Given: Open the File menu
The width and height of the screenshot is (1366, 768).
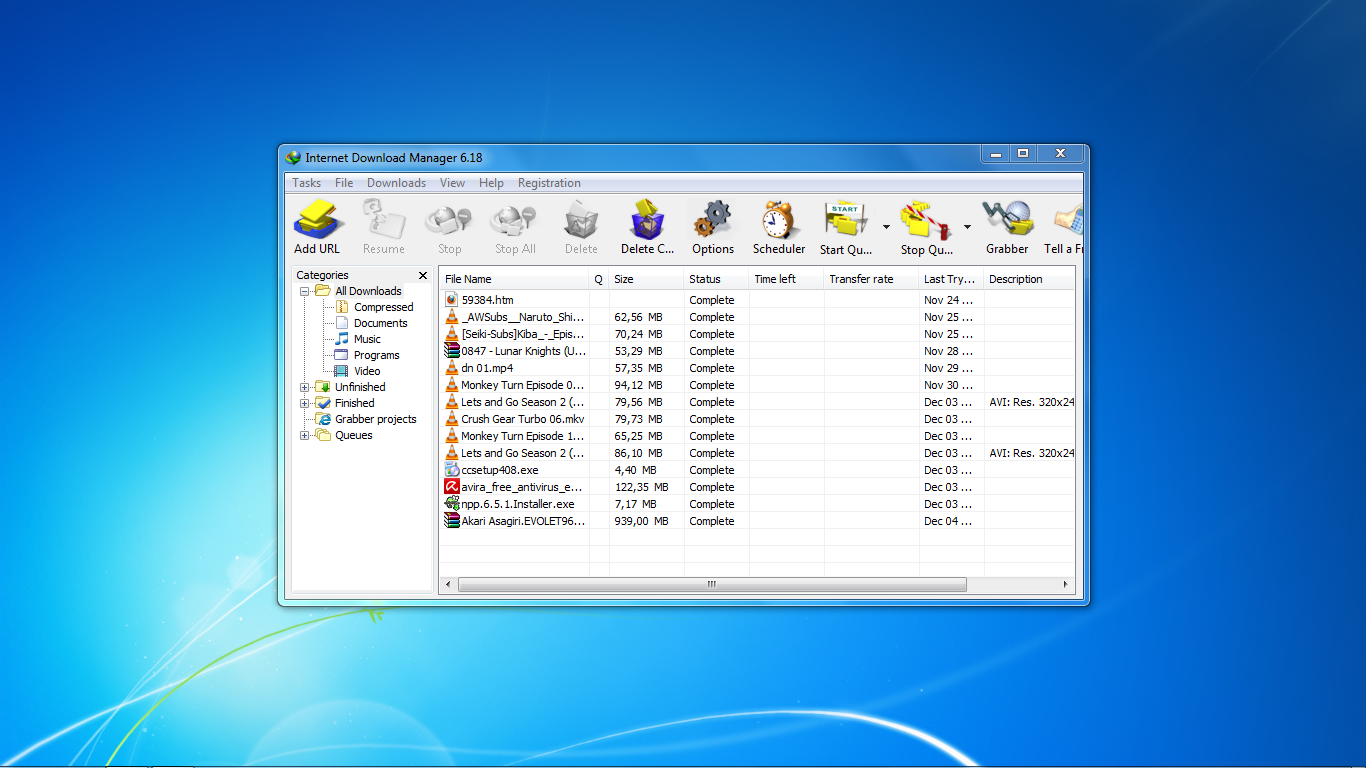Looking at the screenshot, I should 344,183.
